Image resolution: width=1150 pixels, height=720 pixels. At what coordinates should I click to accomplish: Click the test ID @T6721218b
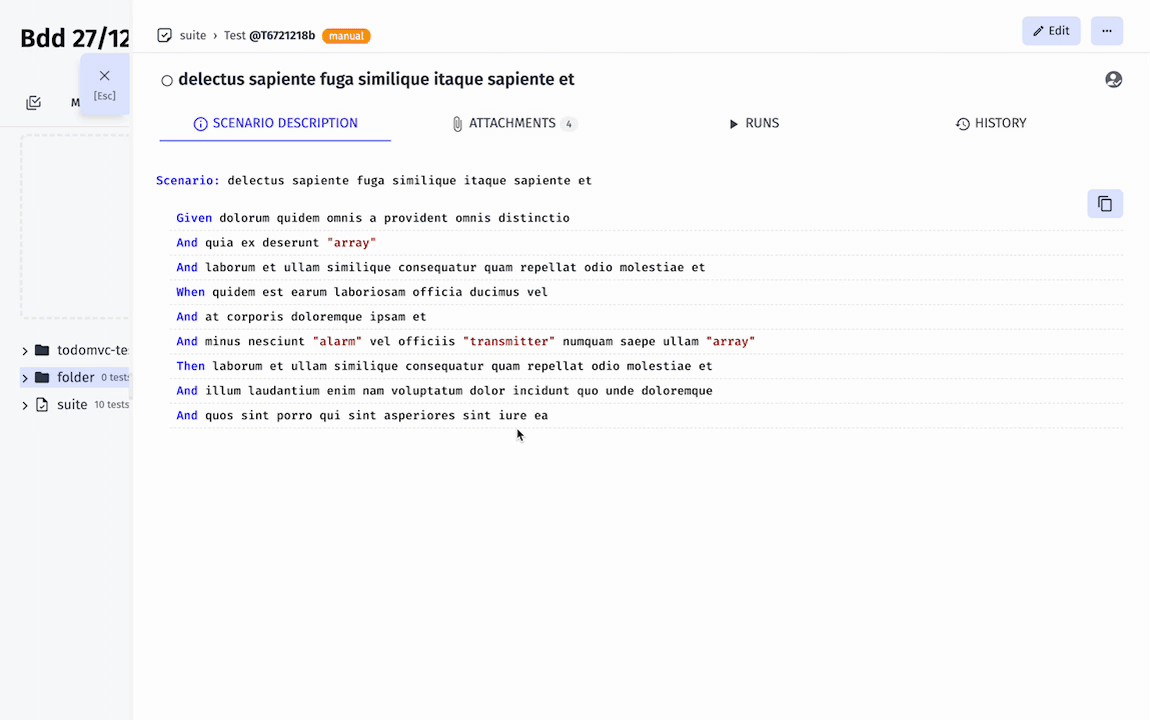click(x=282, y=35)
